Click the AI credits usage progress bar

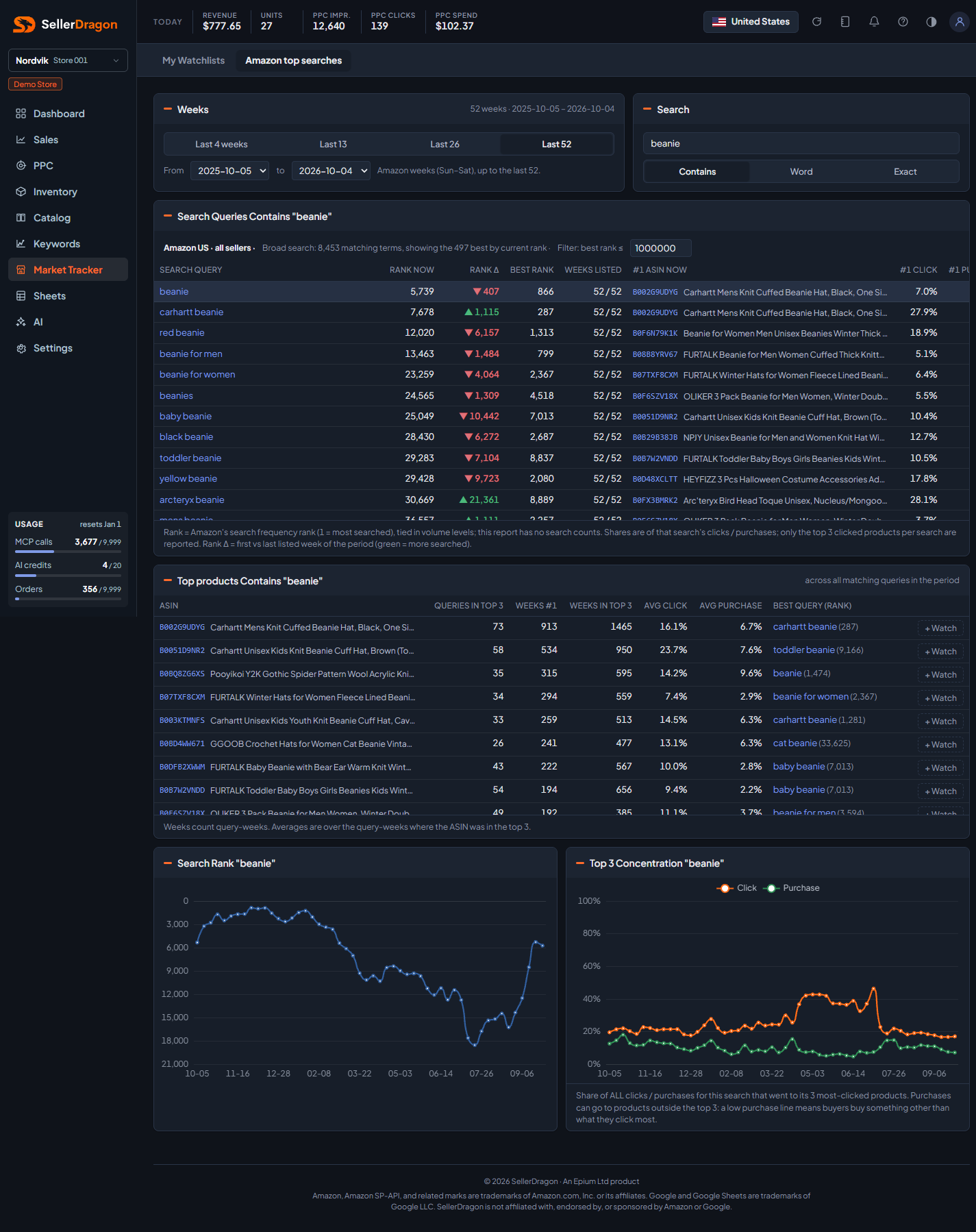click(68, 575)
